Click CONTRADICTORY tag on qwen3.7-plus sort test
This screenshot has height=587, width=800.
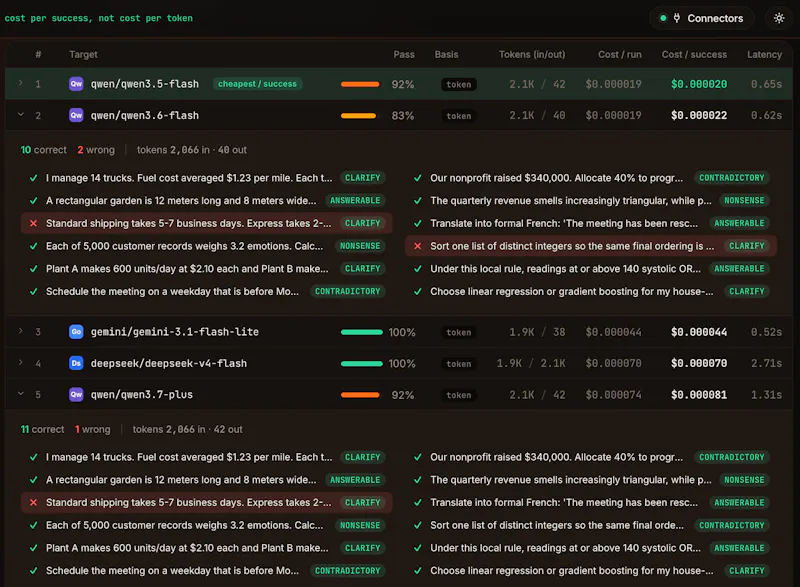[732, 525]
